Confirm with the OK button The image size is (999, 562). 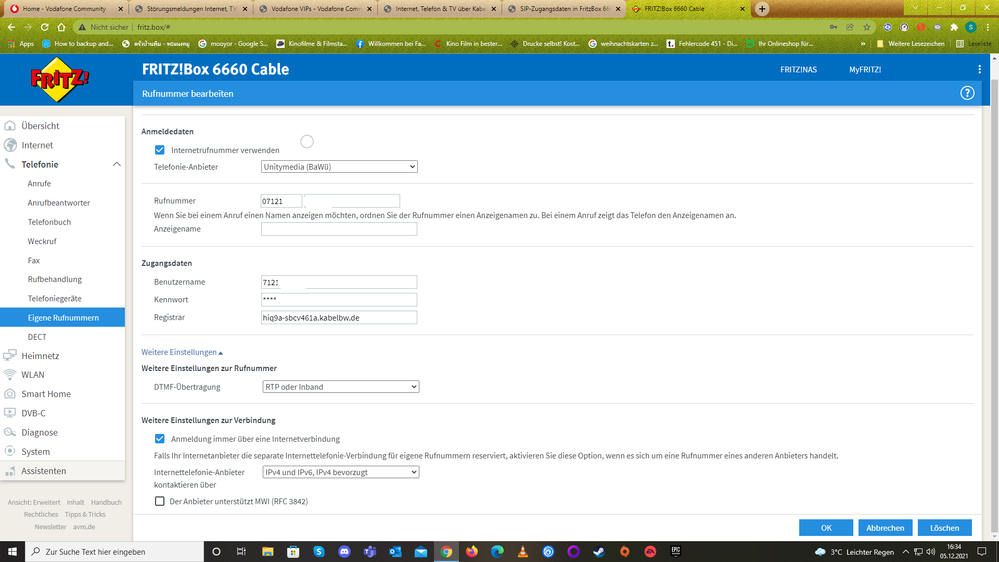(x=826, y=528)
